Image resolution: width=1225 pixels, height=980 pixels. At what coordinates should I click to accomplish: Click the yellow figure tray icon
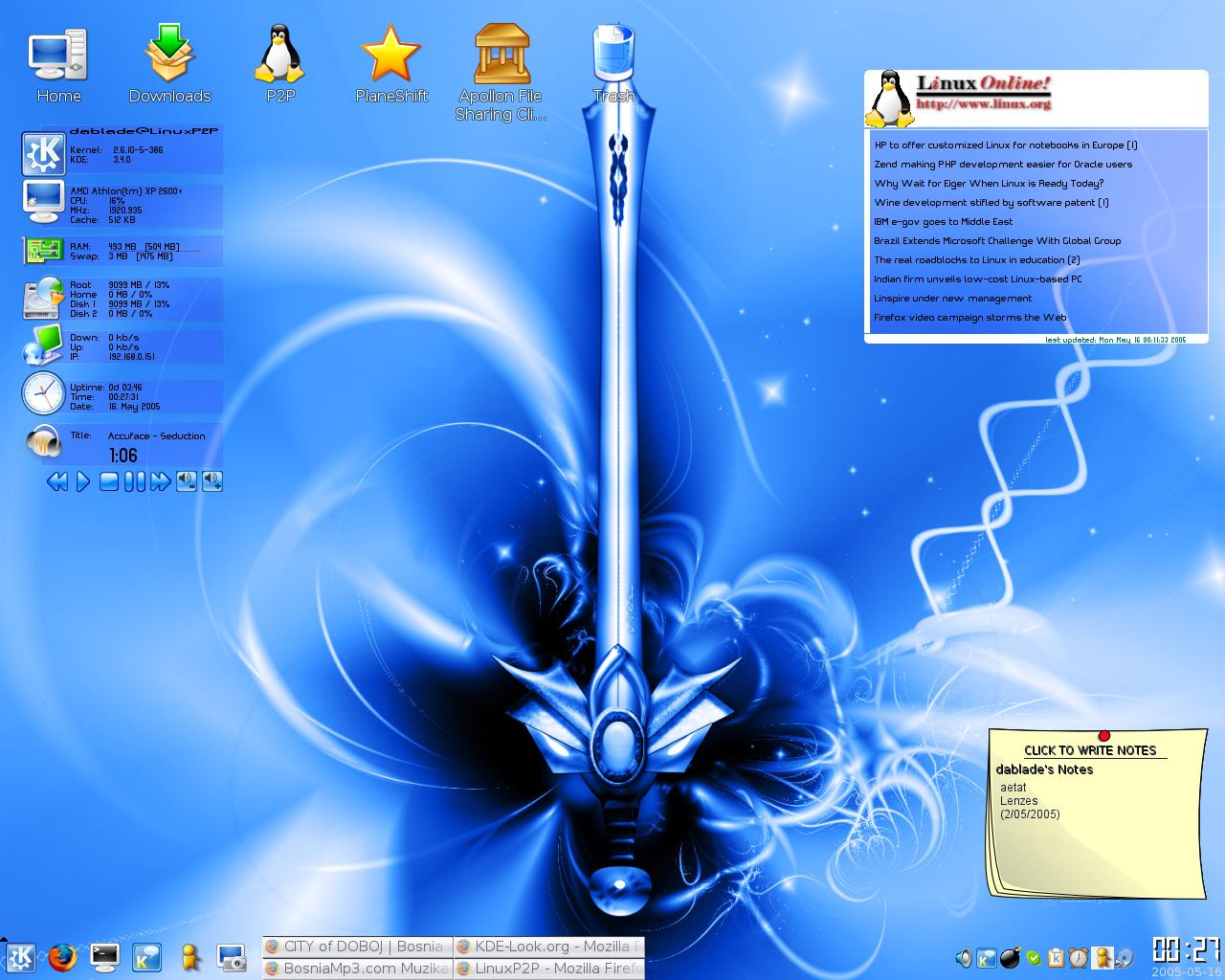[1102, 958]
